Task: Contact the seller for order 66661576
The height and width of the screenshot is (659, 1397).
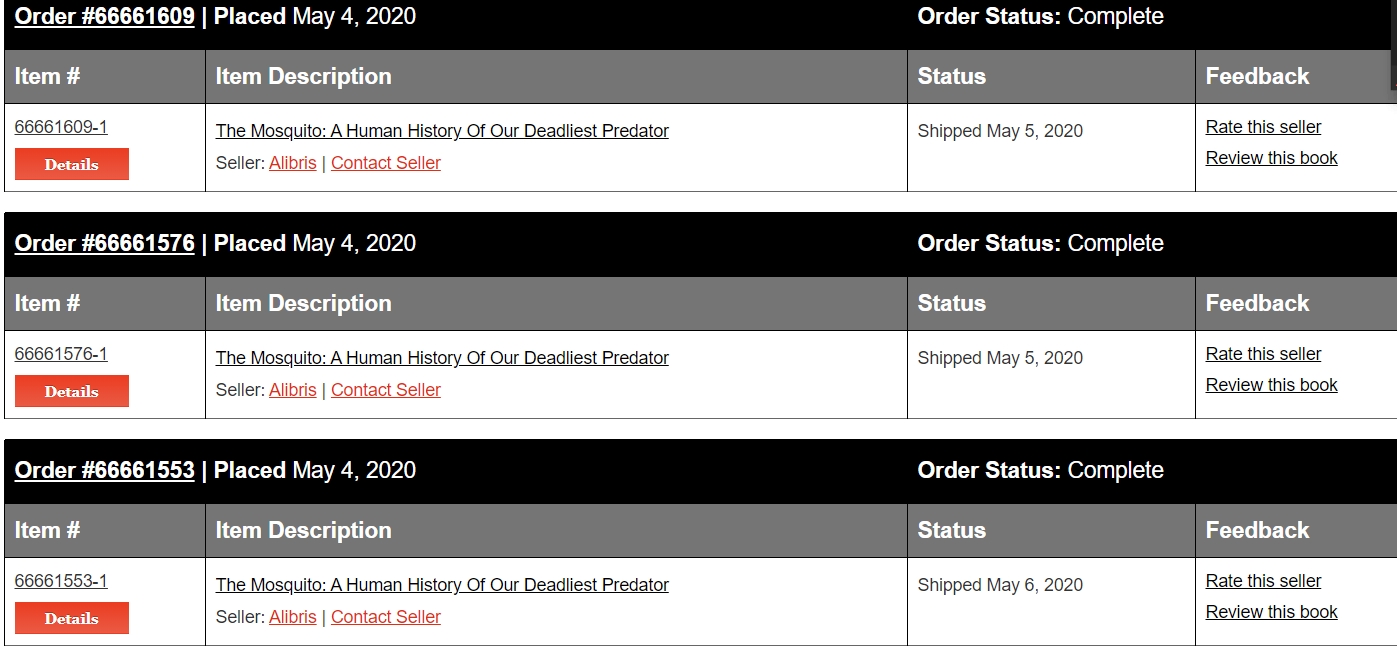Action: click(386, 389)
